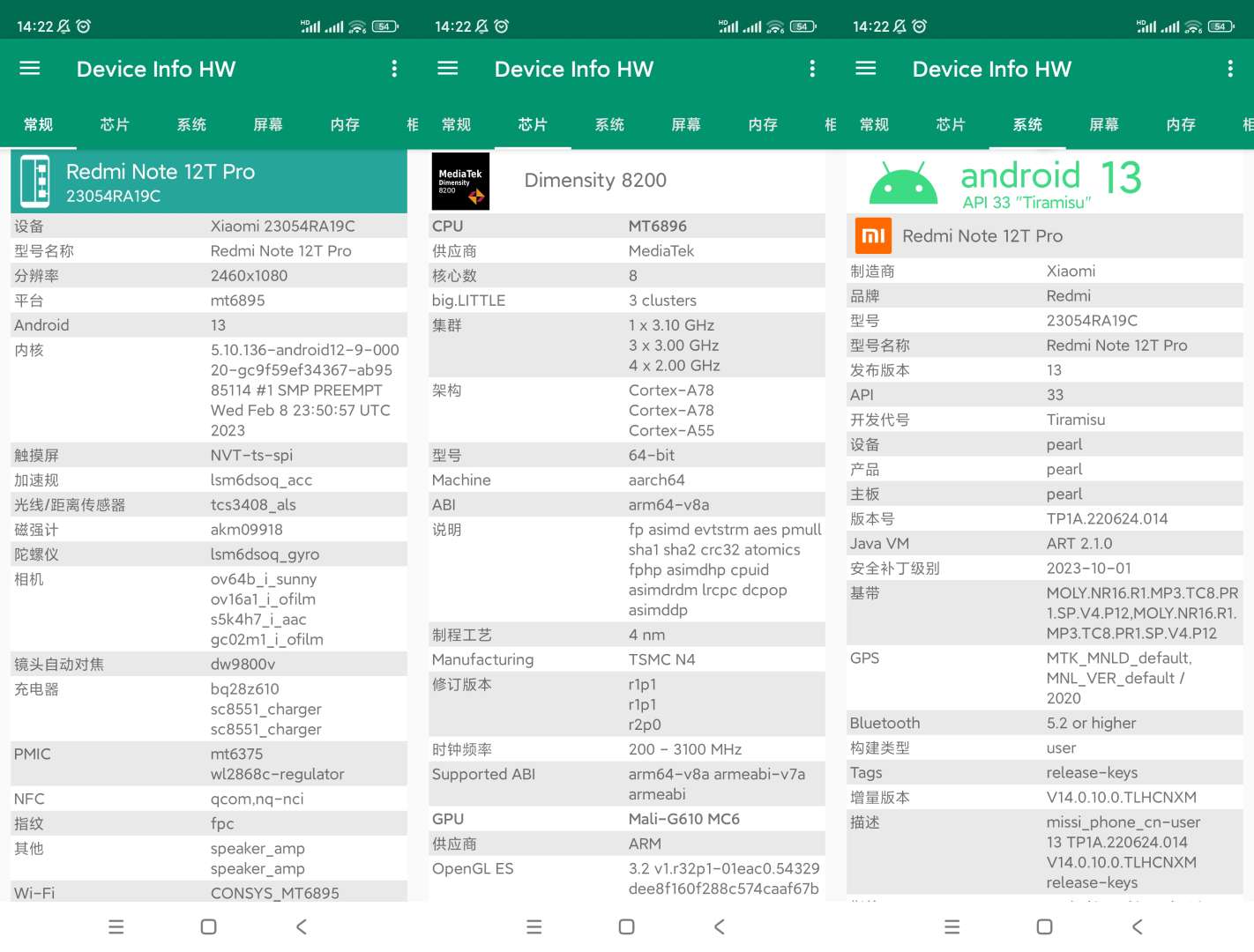Tap recent apps navigation icon in right screen
The height and width of the screenshot is (952, 1254).
tap(952, 926)
